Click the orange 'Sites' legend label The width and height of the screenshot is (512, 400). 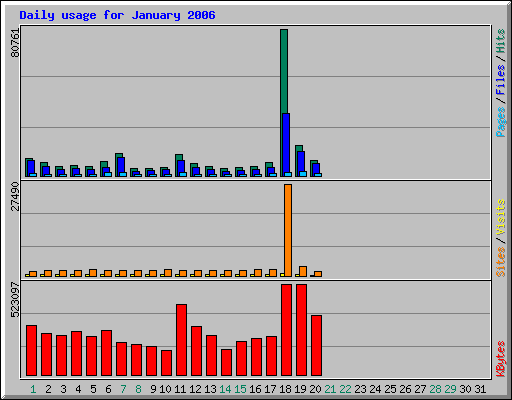tap(500, 262)
